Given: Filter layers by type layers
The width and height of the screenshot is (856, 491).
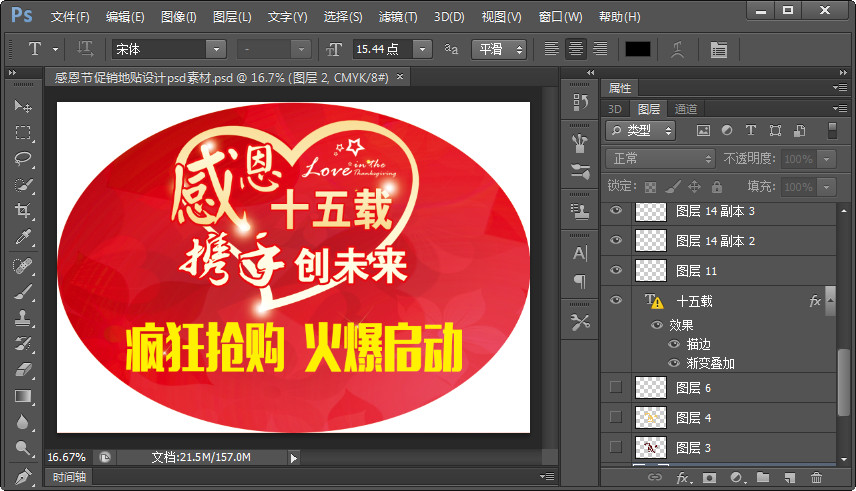Looking at the screenshot, I should coord(751,131).
